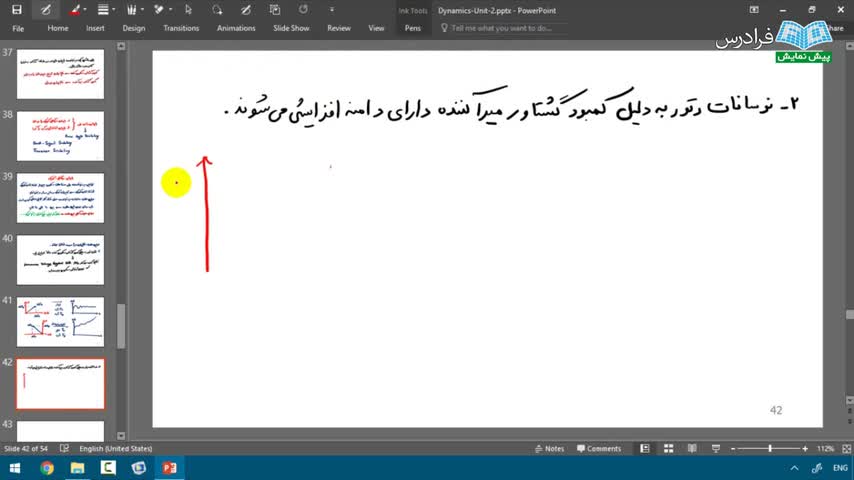Click the Repeat/Redo circular arrow icon
This screenshot has width=854, height=480.
[x=303, y=10]
